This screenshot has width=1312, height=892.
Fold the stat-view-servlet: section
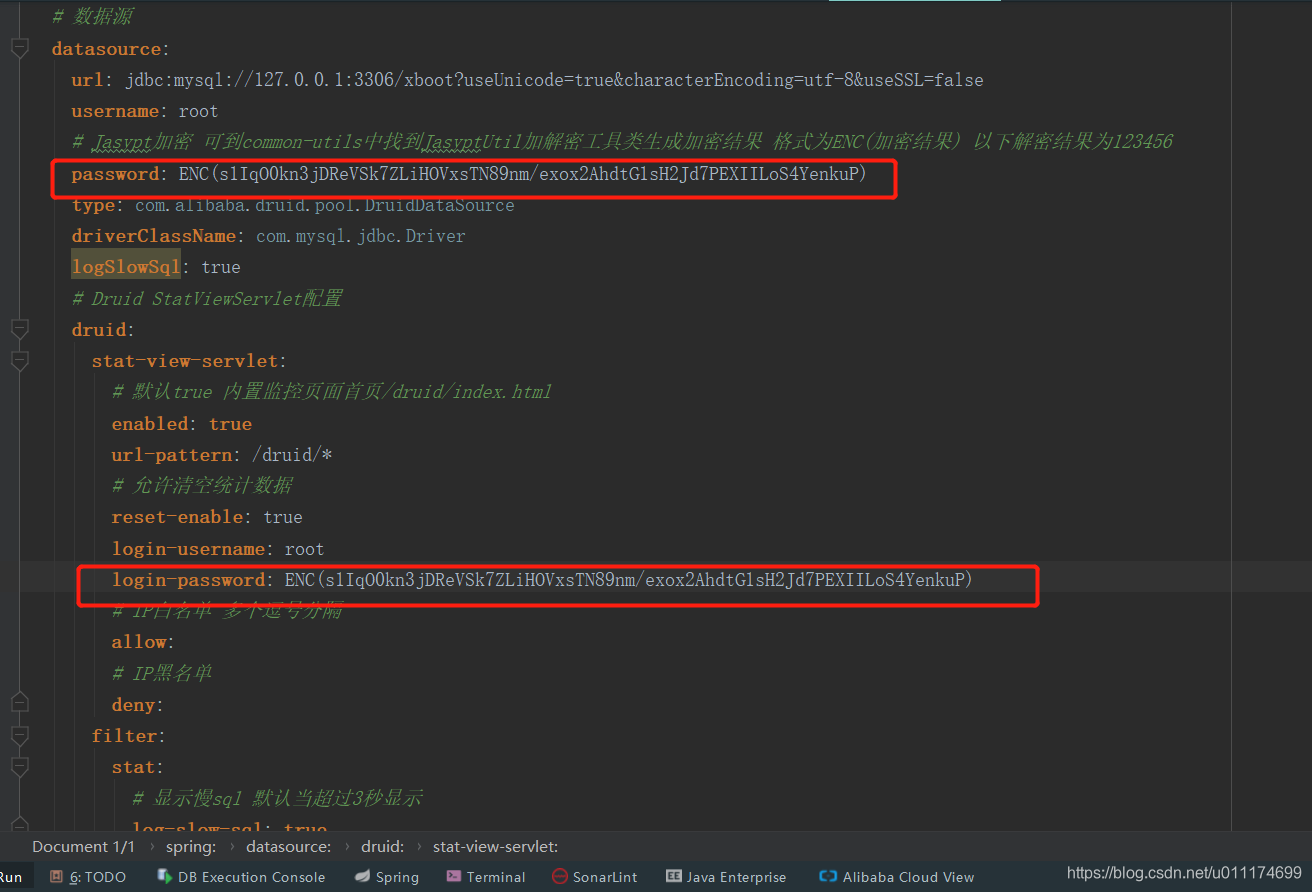pos(19,360)
